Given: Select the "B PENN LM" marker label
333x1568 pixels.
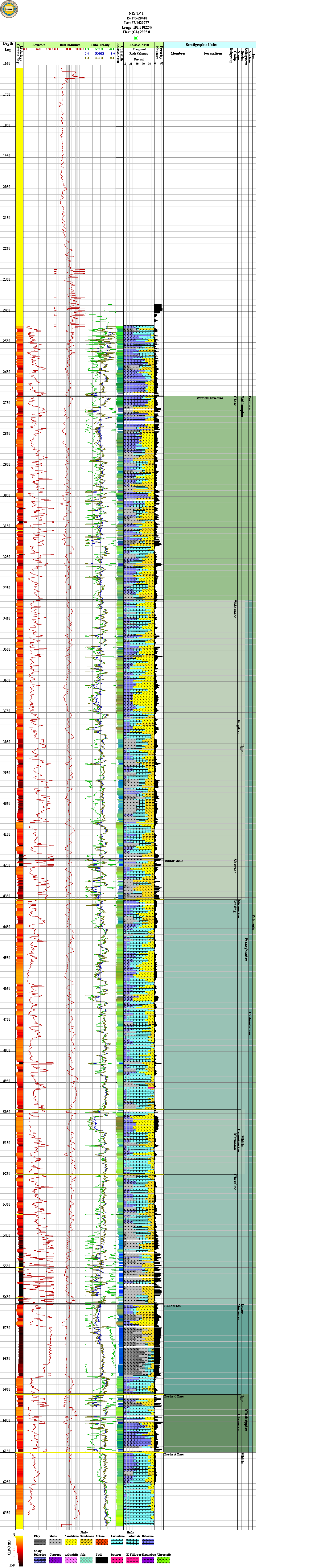Looking at the screenshot, I should click(172, 1306).
